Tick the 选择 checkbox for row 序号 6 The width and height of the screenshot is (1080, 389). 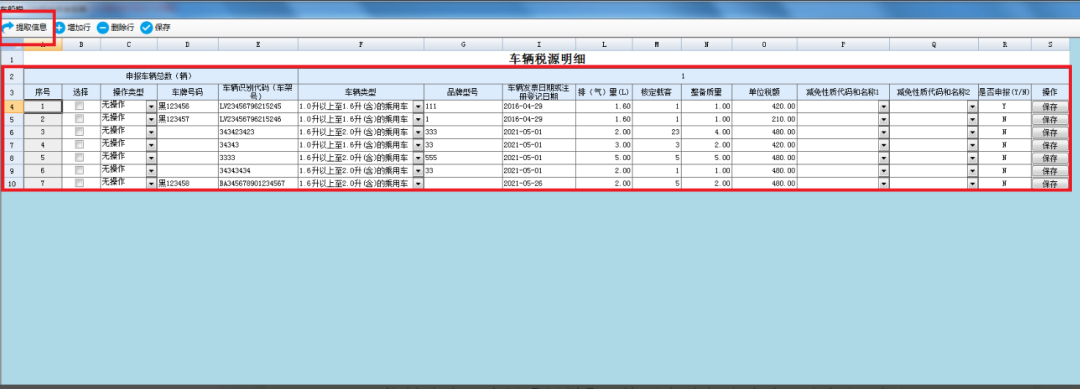[x=80, y=171]
